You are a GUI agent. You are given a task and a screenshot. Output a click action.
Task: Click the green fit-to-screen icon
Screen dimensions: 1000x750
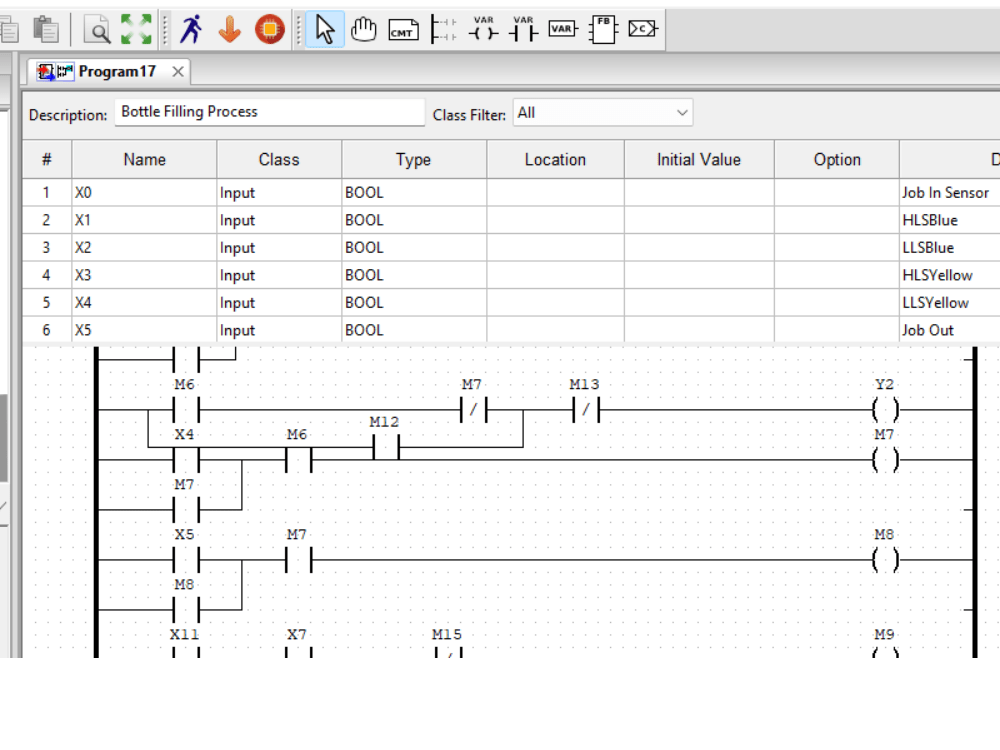tap(135, 29)
